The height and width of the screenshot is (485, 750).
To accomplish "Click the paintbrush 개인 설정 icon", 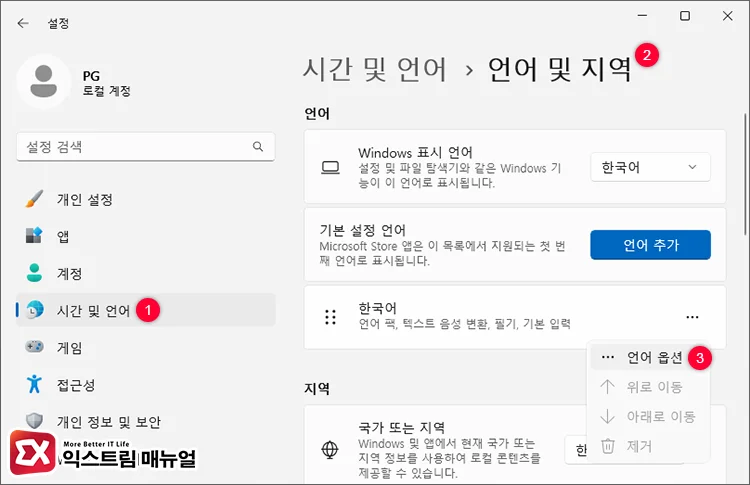I will (34, 199).
